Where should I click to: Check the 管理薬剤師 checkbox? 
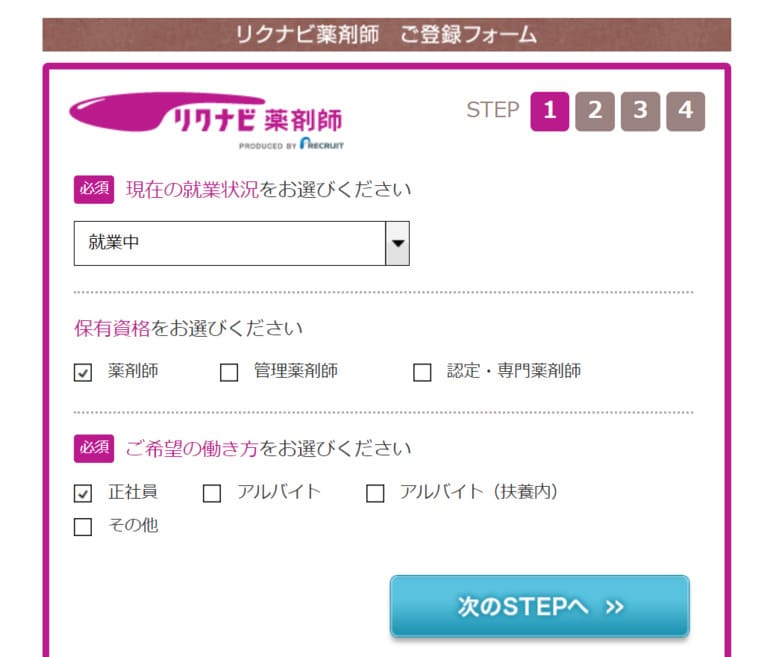pyautogui.click(x=229, y=372)
